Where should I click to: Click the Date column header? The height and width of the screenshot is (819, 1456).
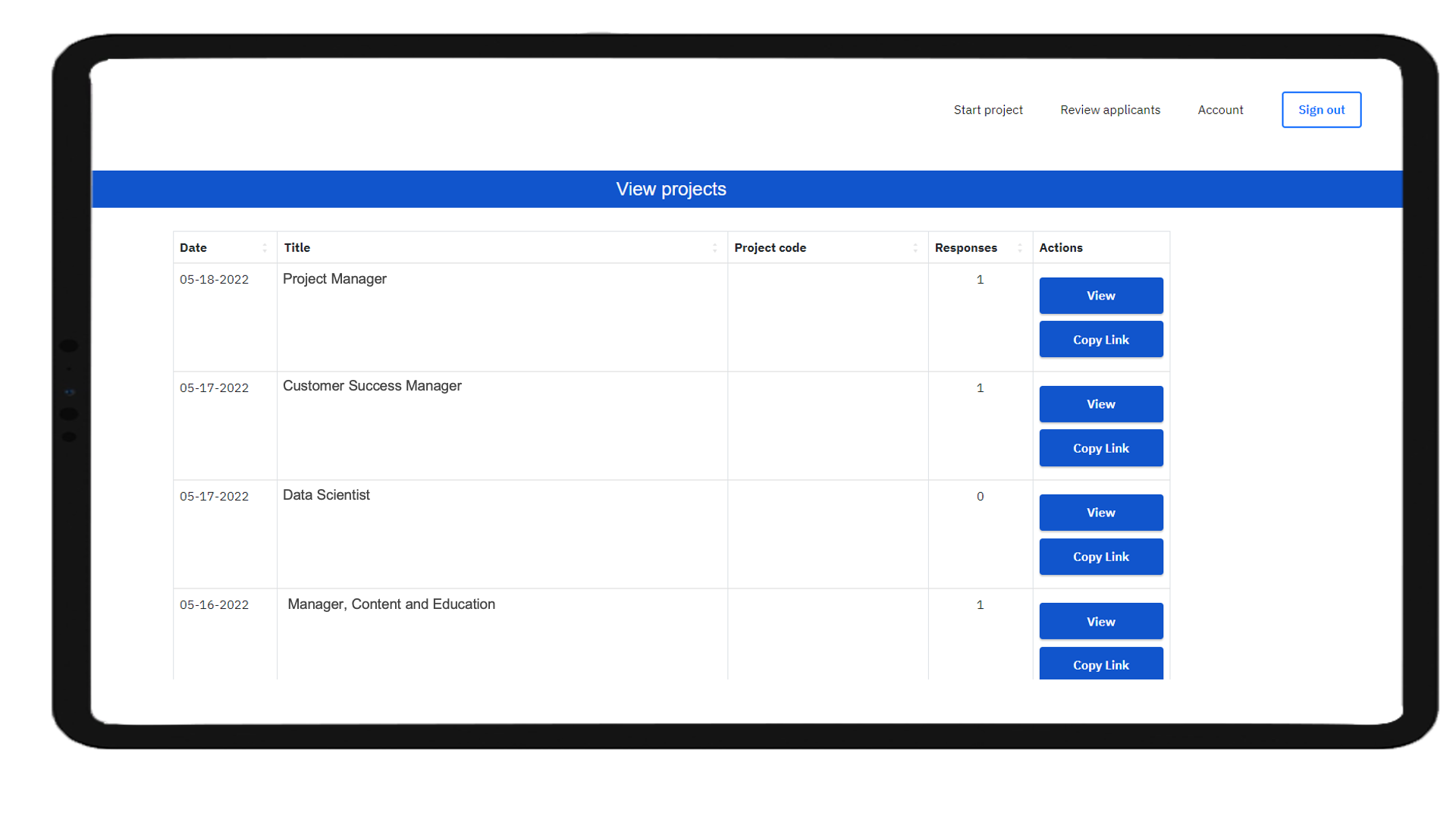coord(225,248)
